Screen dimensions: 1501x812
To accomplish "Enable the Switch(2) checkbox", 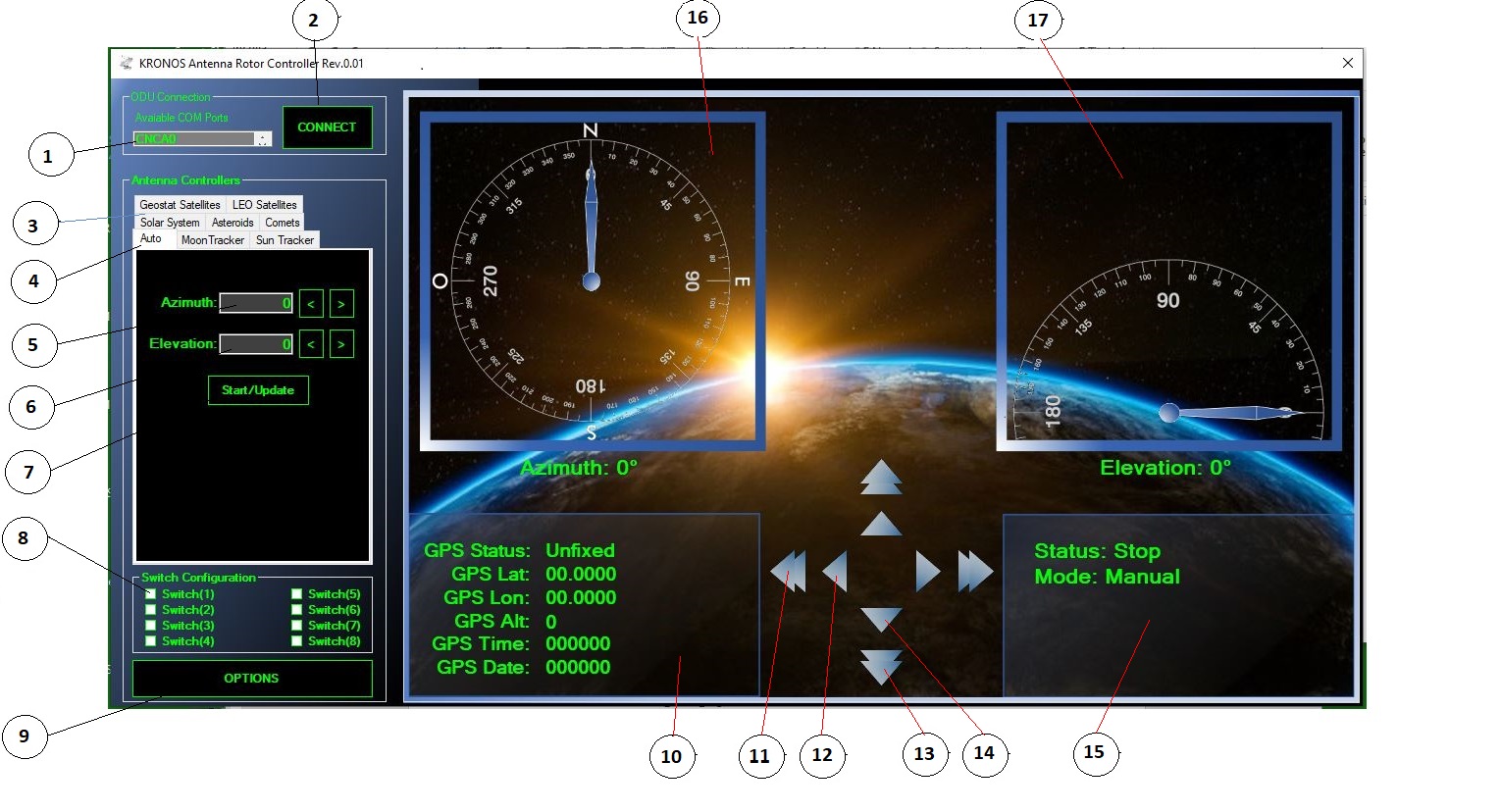I will tap(151, 610).
